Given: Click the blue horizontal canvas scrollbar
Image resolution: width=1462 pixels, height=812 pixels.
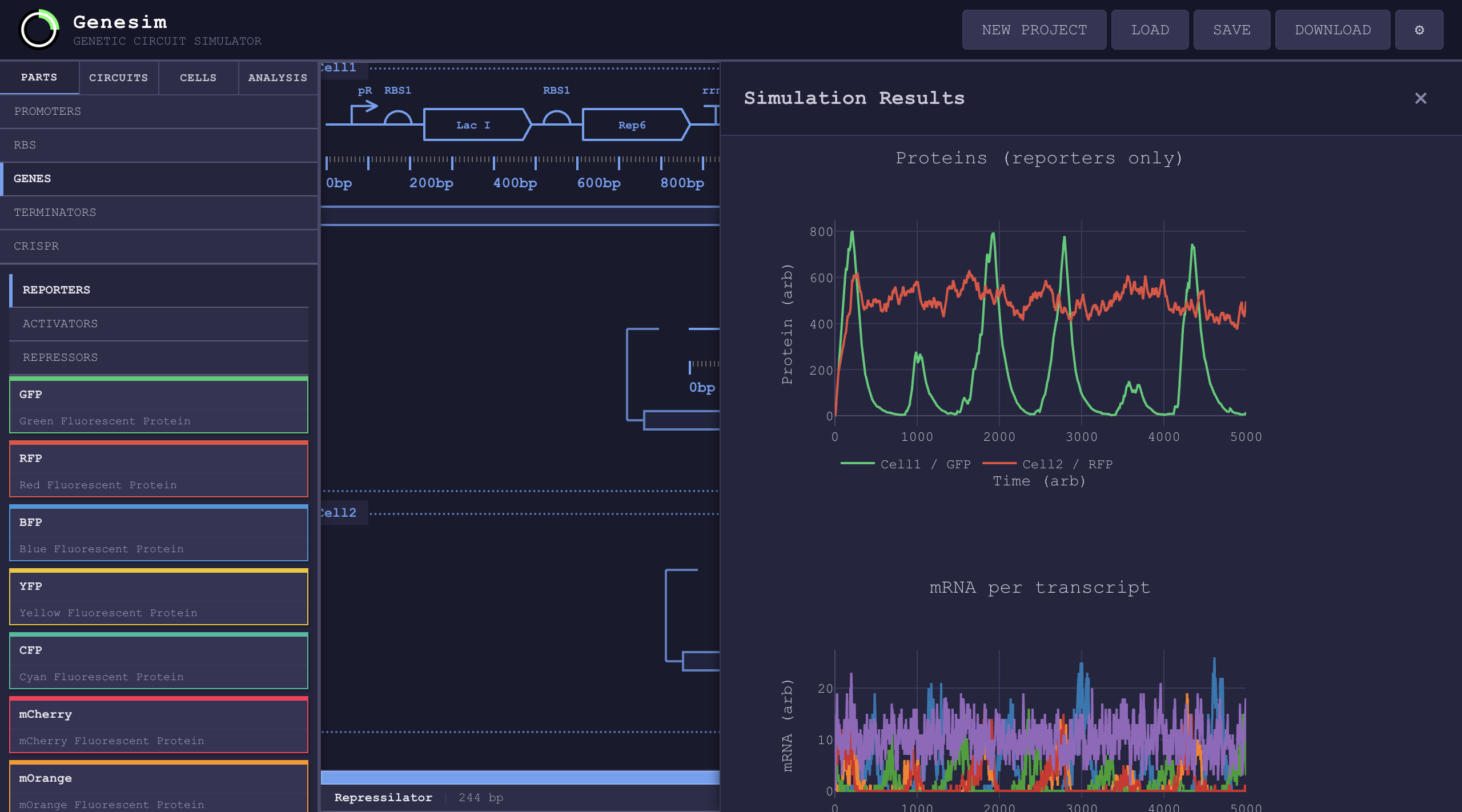Looking at the screenshot, I should point(520,777).
